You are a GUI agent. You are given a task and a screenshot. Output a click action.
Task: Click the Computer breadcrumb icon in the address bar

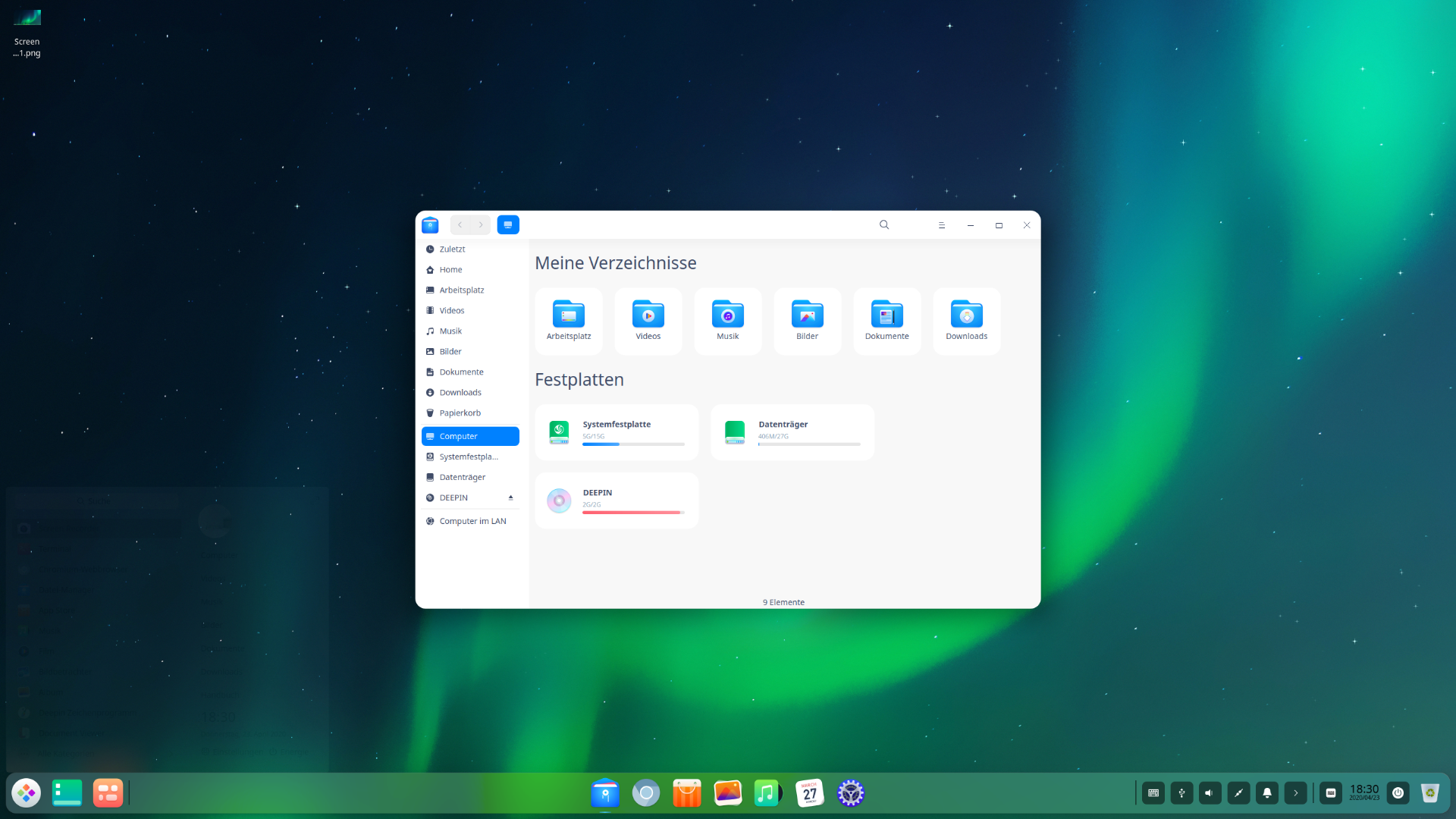tap(508, 225)
